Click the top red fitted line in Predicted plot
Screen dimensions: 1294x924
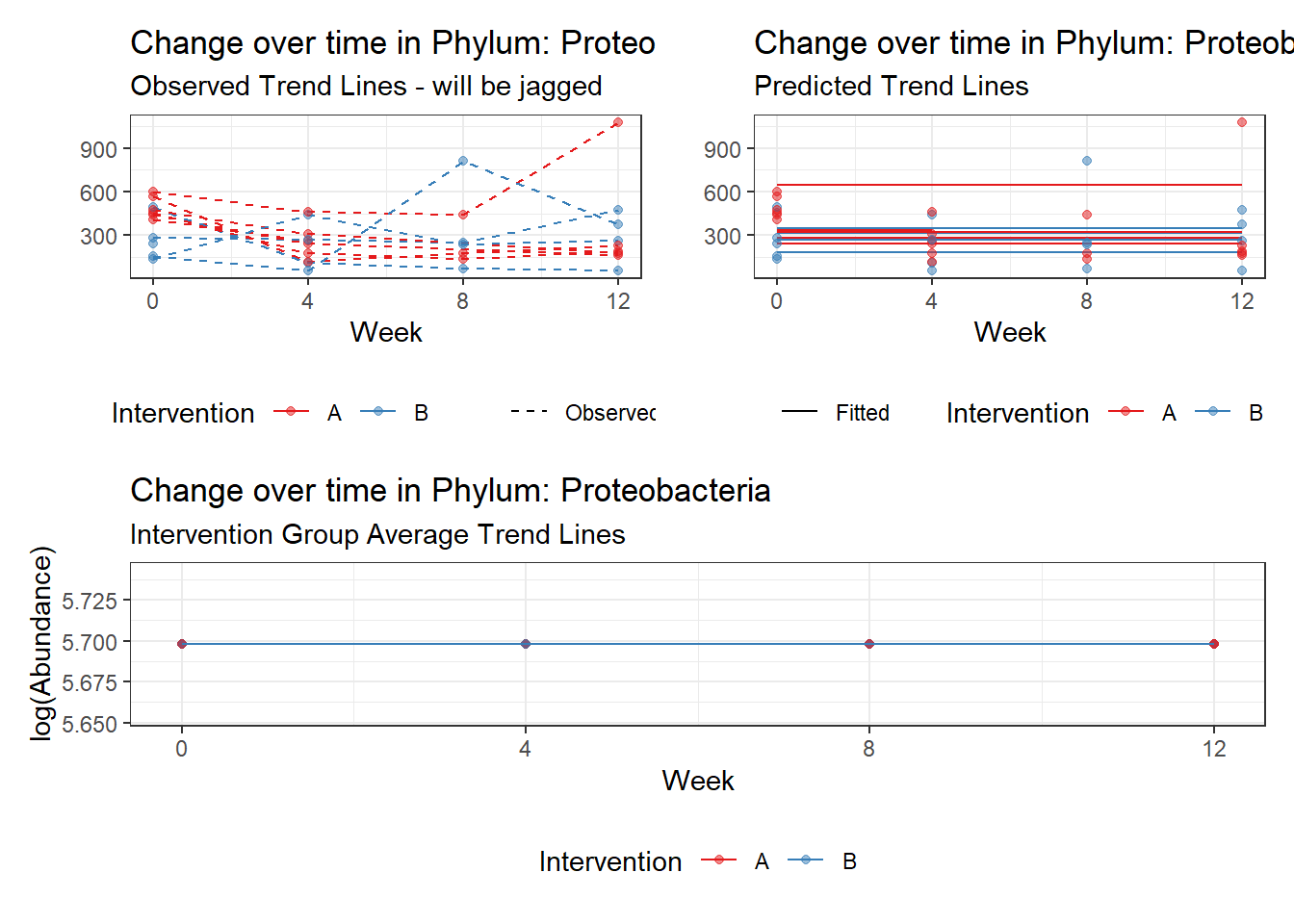point(1009,185)
